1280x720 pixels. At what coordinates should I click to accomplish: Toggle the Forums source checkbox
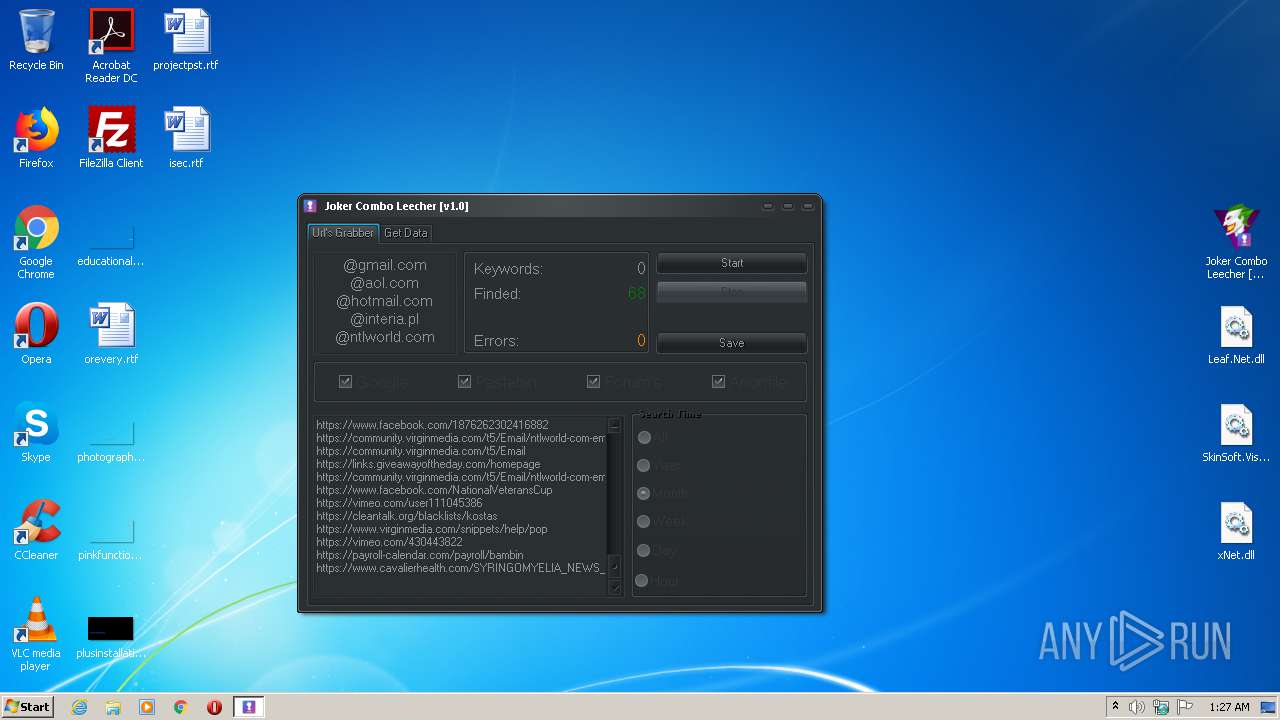coord(593,382)
